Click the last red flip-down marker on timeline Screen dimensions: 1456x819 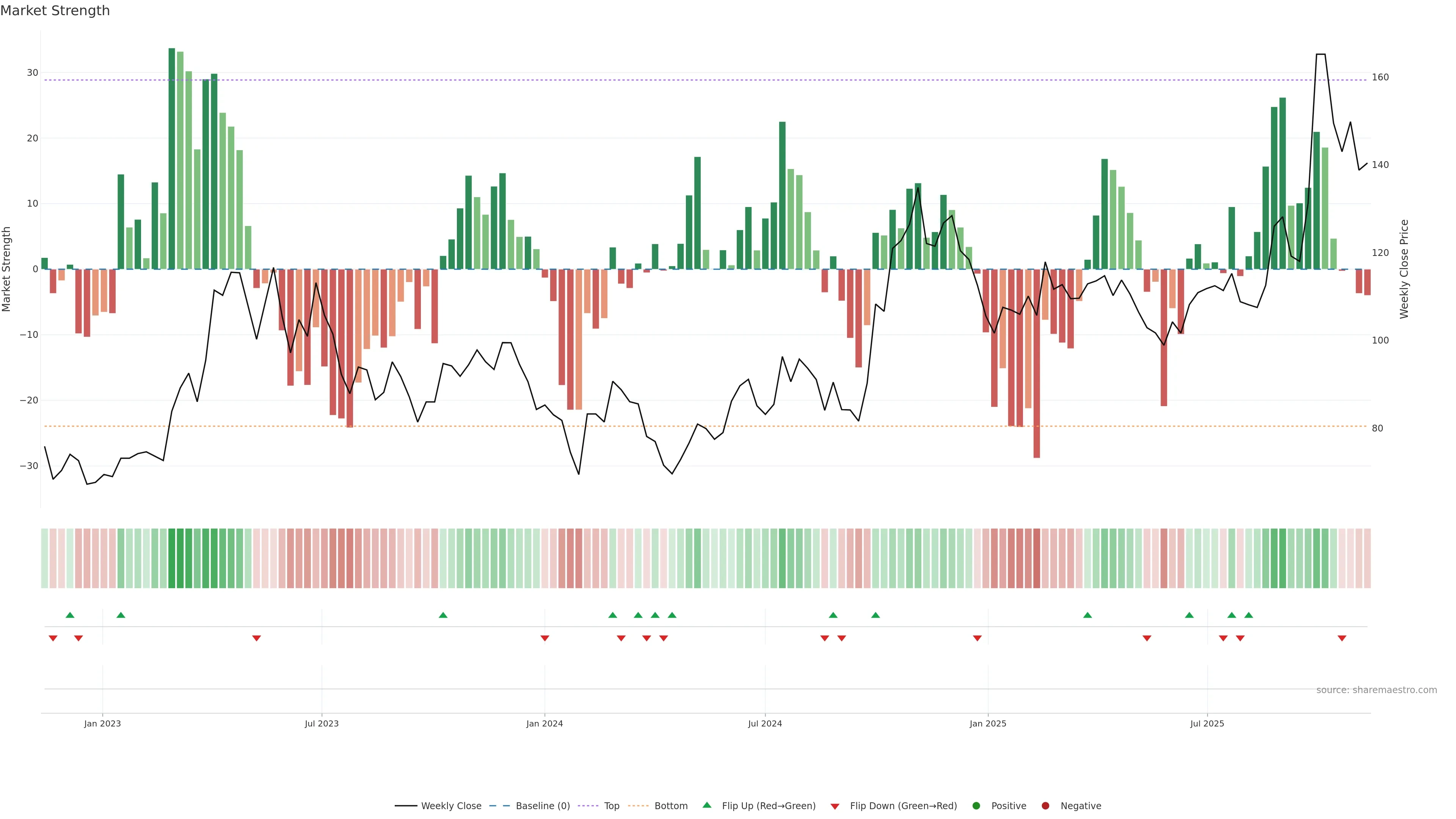click(1342, 638)
